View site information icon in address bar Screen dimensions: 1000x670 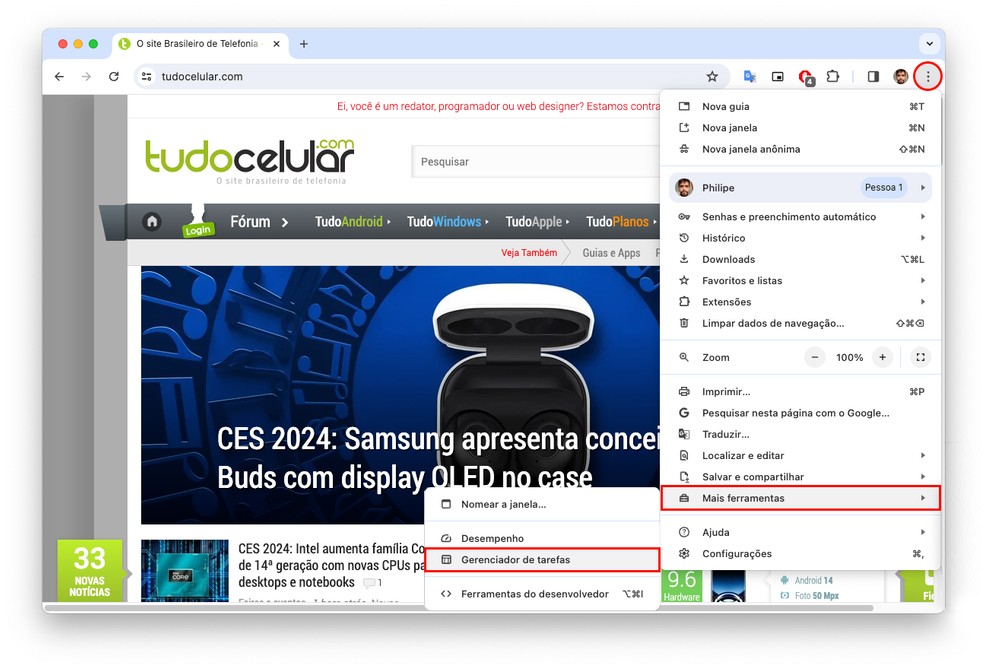147,76
